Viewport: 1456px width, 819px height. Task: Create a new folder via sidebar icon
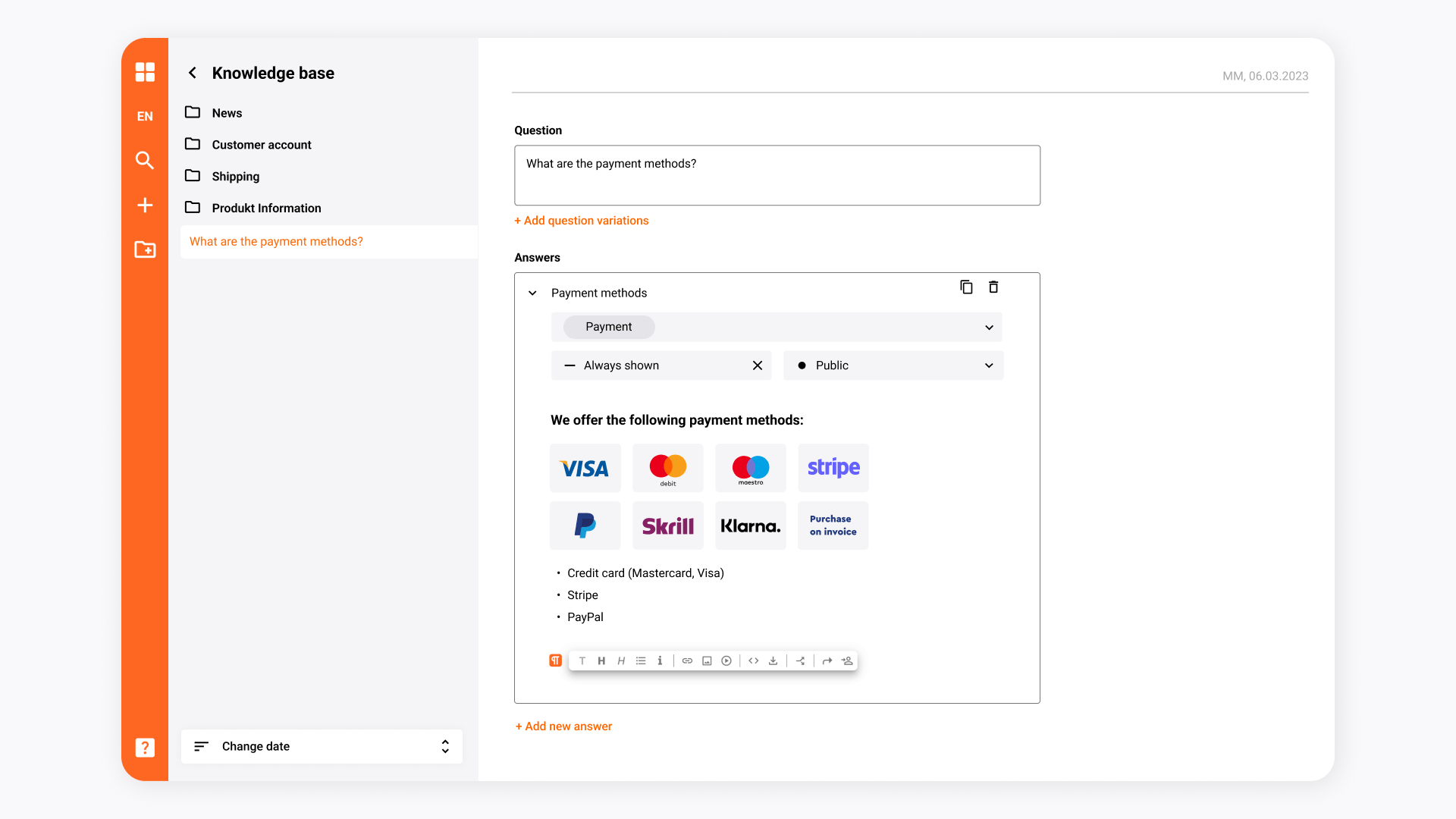pyautogui.click(x=145, y=249)
